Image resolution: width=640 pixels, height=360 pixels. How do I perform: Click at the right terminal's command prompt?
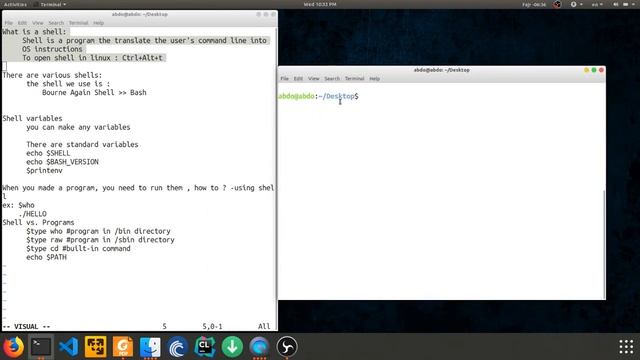(318, 96)
